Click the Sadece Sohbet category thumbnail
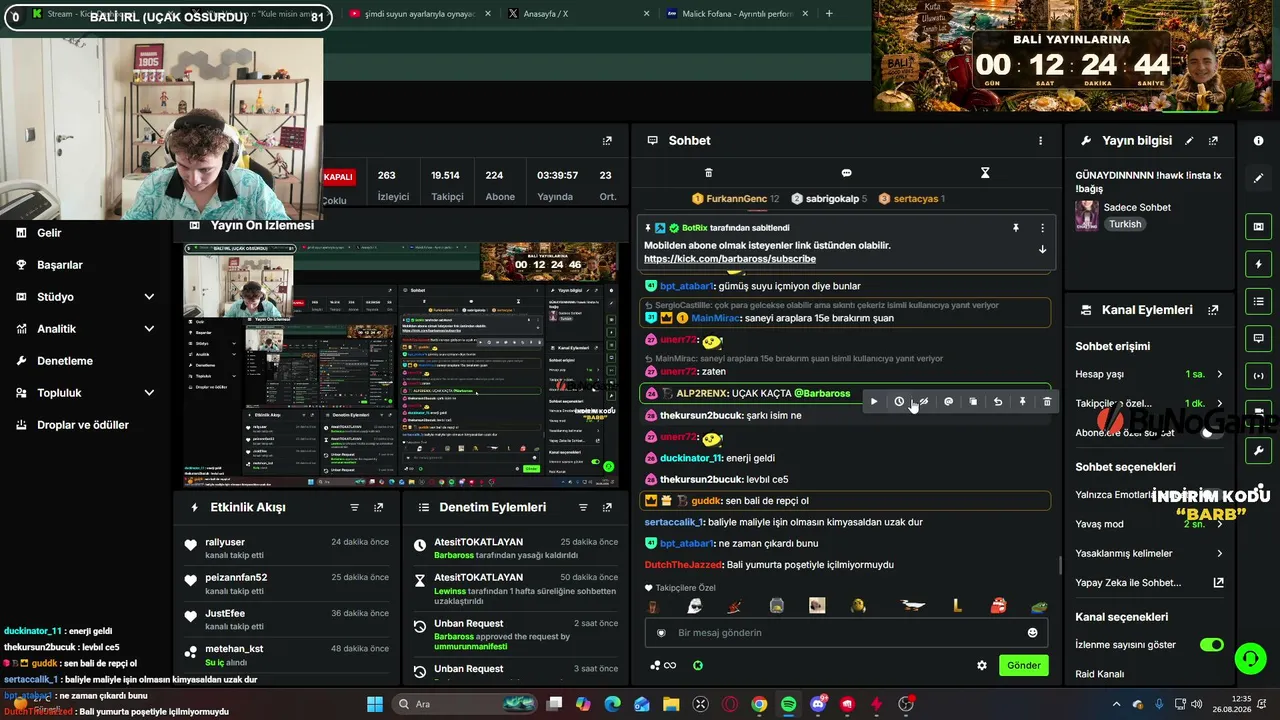 click(1086, 216)
